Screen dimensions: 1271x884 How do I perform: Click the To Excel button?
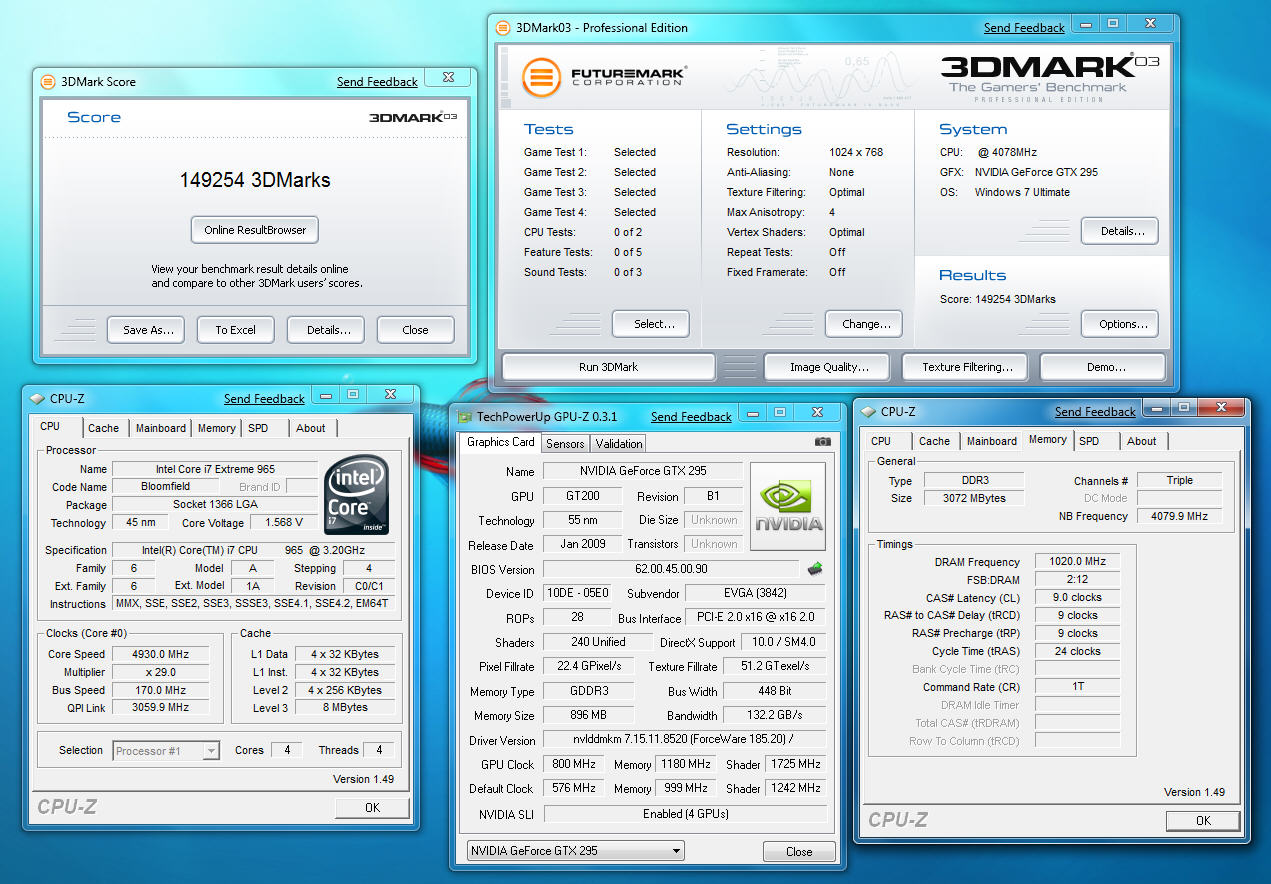pyautogui.click(x=236, y=330)
